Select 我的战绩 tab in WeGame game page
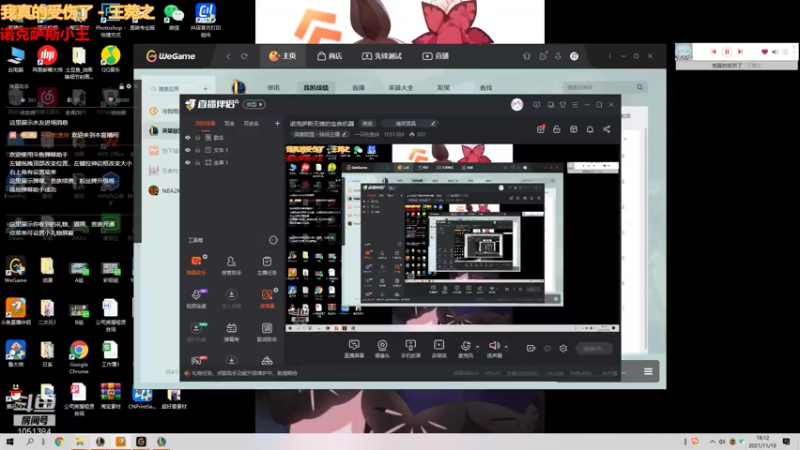 point(316,88)
